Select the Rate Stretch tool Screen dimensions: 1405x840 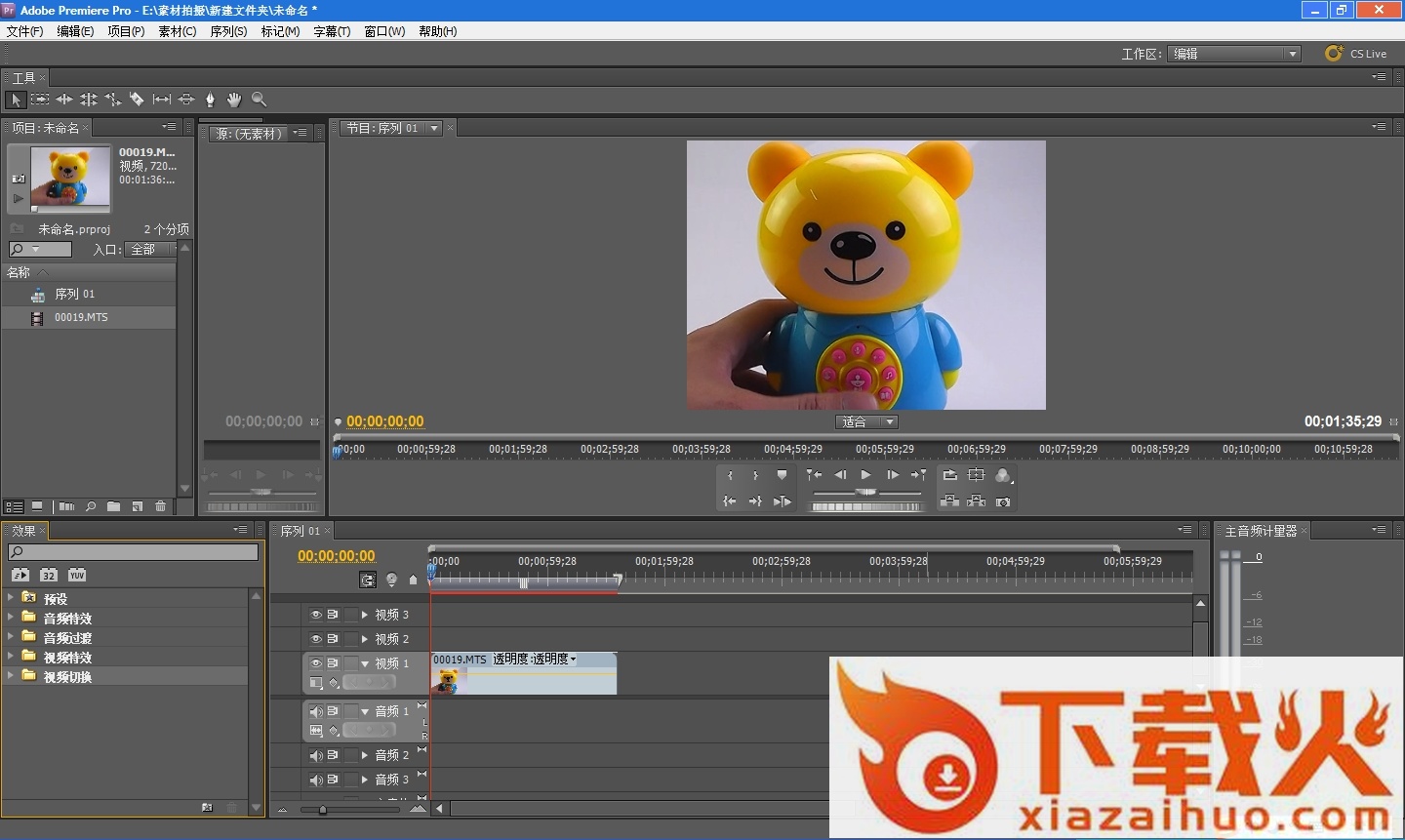point(113,100)
